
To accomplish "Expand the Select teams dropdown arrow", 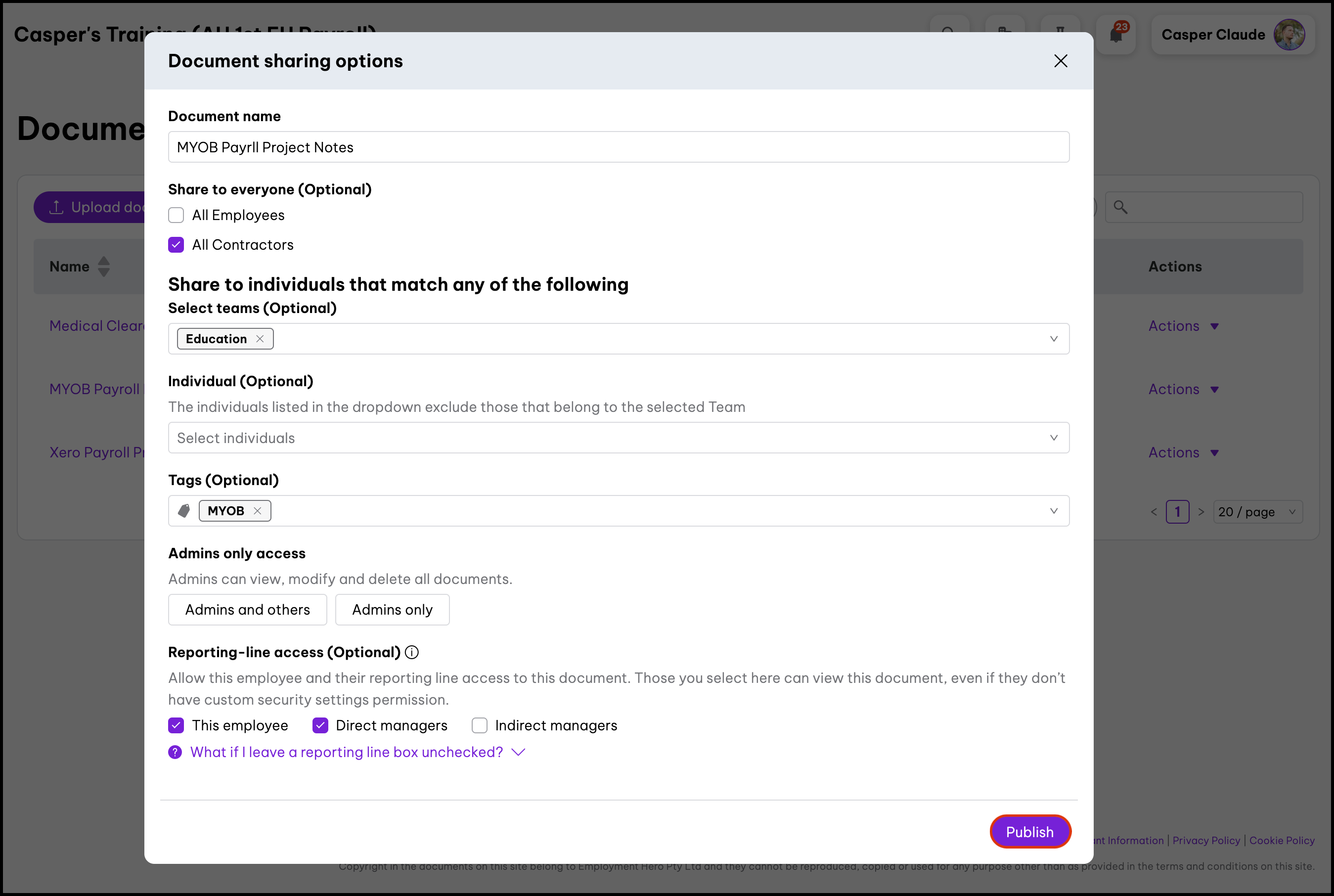I will click(x=1054, y=339).
